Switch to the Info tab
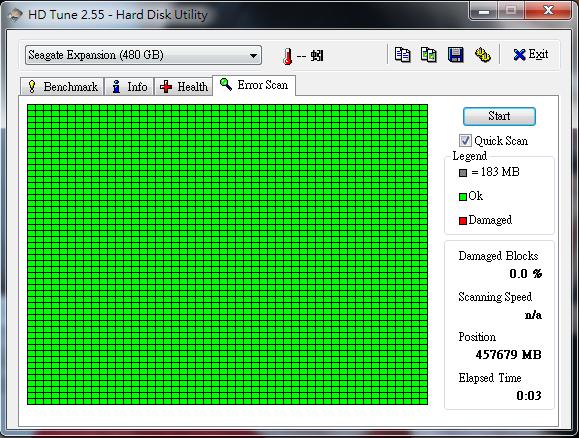The height and width of the screenshot is (438, 579). click(x=129, y=87)
